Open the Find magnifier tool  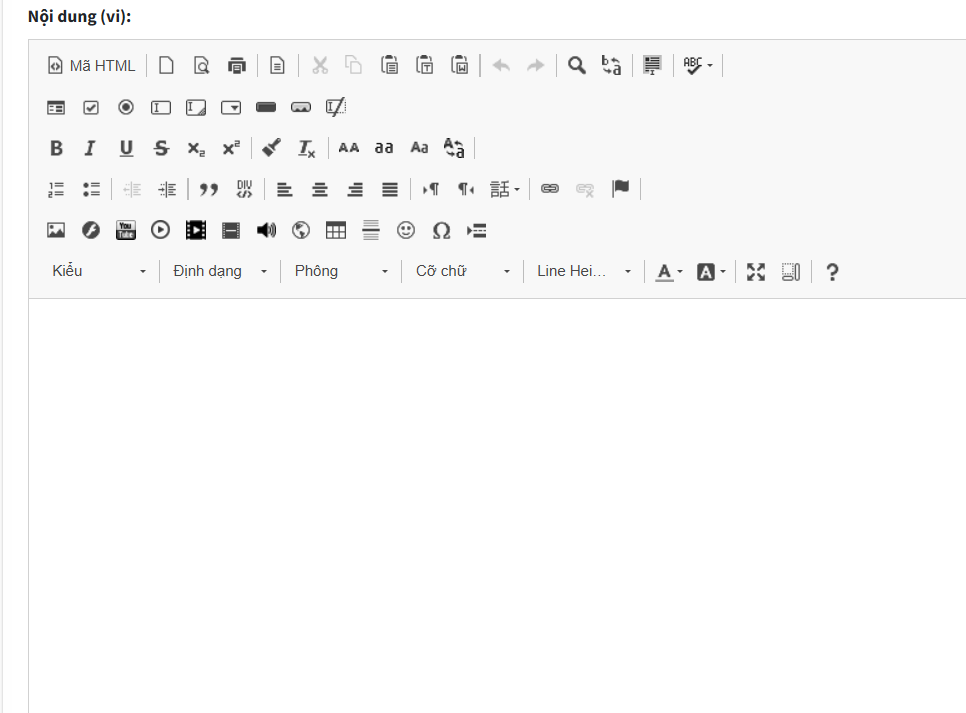(577, 65)
